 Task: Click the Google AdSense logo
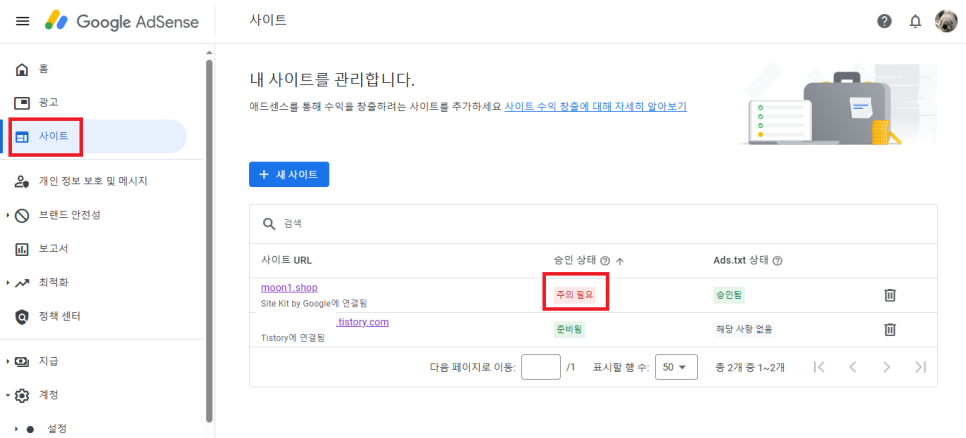pos(121,22)
